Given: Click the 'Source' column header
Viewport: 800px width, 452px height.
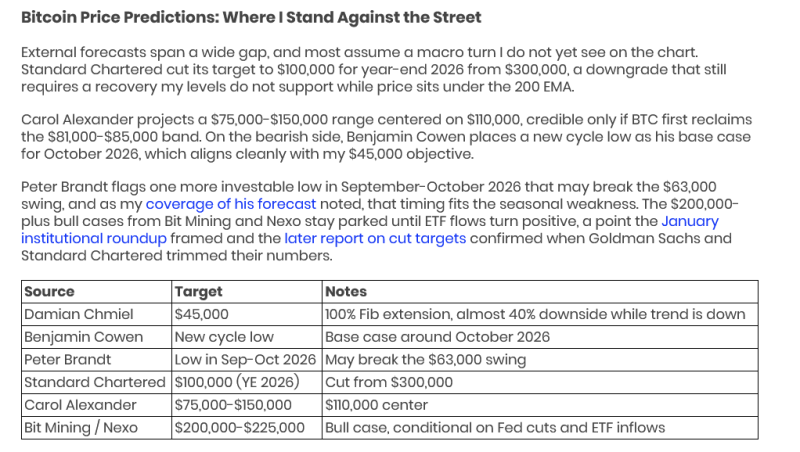Looking at the screenshot, I should (x=96, y=291).
